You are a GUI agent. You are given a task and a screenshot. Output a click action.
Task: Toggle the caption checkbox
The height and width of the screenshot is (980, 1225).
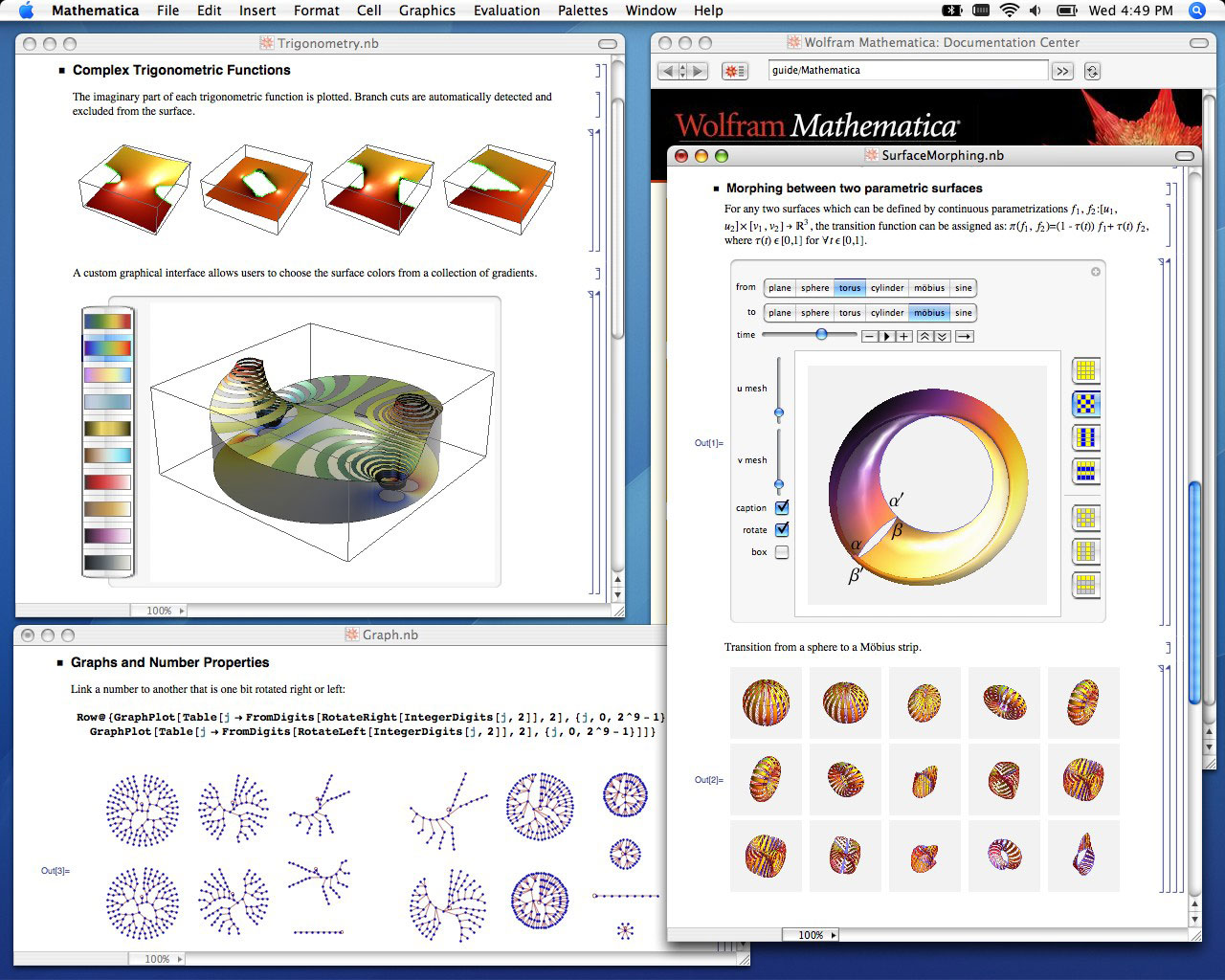click(x=782, y=507)
